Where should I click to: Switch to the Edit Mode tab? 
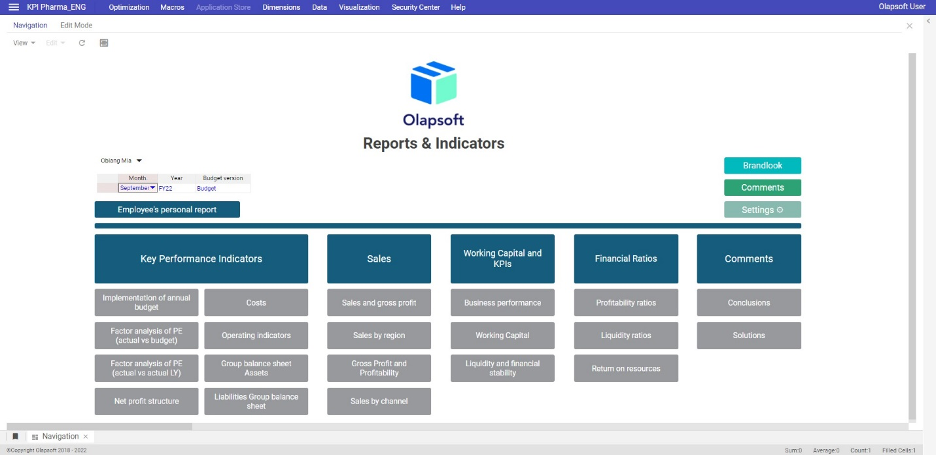[76, 26]
